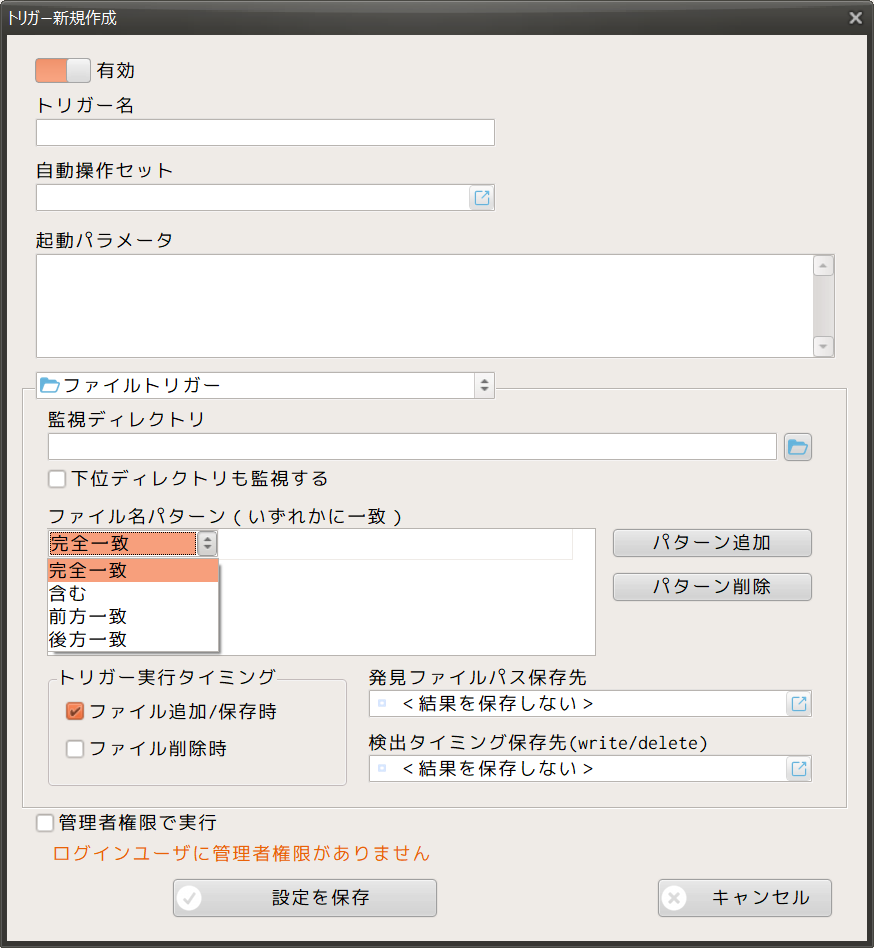Click 発見ファイルパス保存先 select icon
The image size is (874, 948).
[799, 704]
